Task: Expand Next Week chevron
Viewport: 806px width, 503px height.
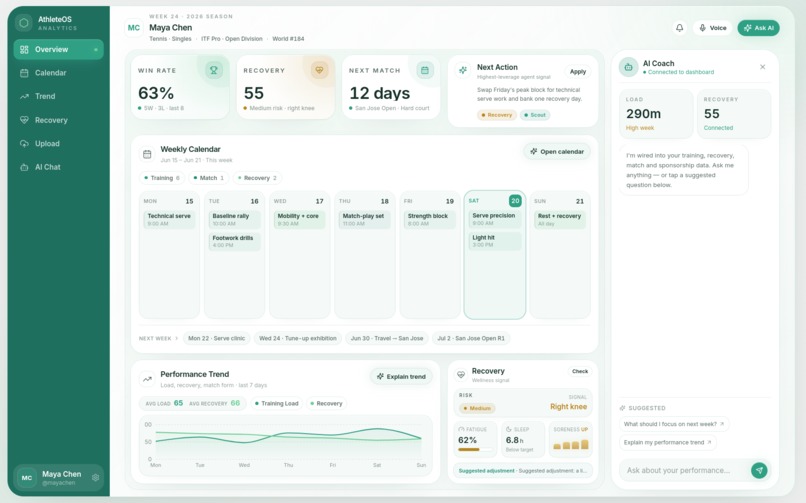Action: pyautogui.click(x=176, y=339)
